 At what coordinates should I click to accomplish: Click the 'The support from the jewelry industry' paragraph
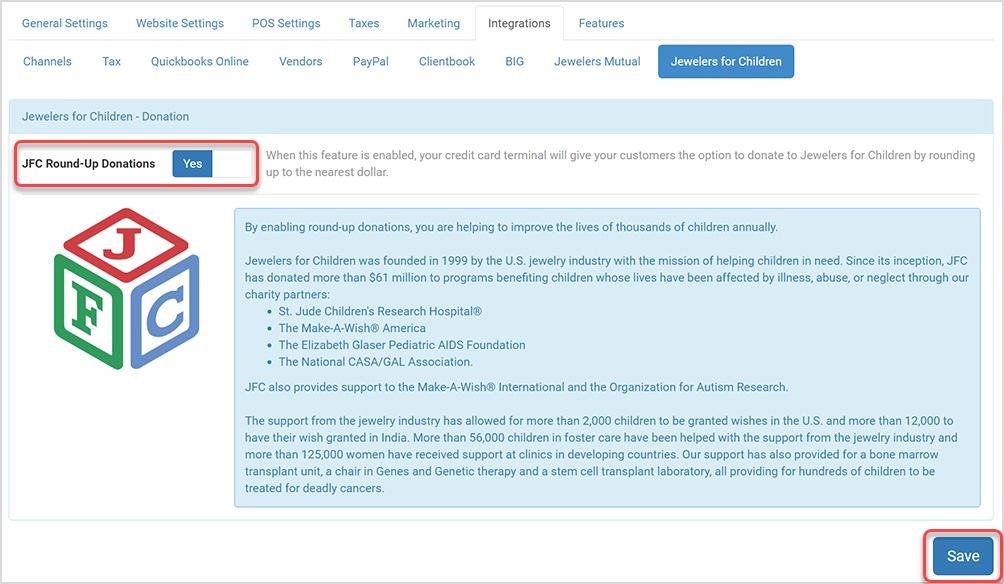click(601, 454)
